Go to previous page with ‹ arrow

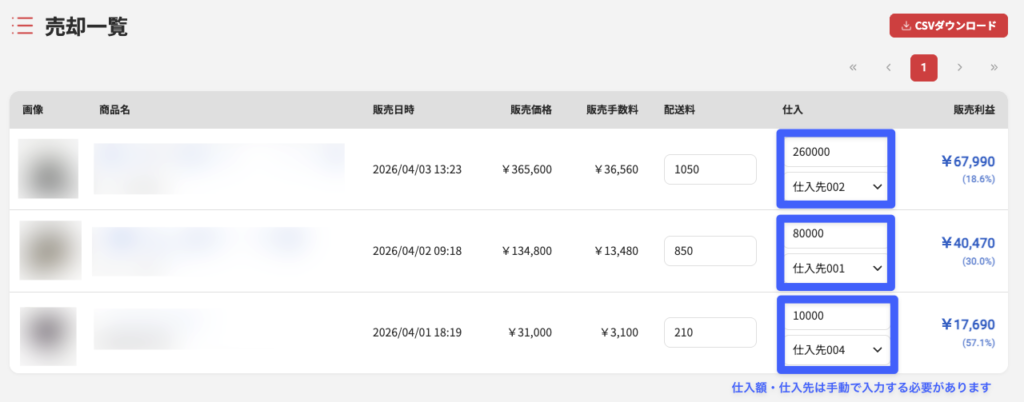[x=888, y=68]
